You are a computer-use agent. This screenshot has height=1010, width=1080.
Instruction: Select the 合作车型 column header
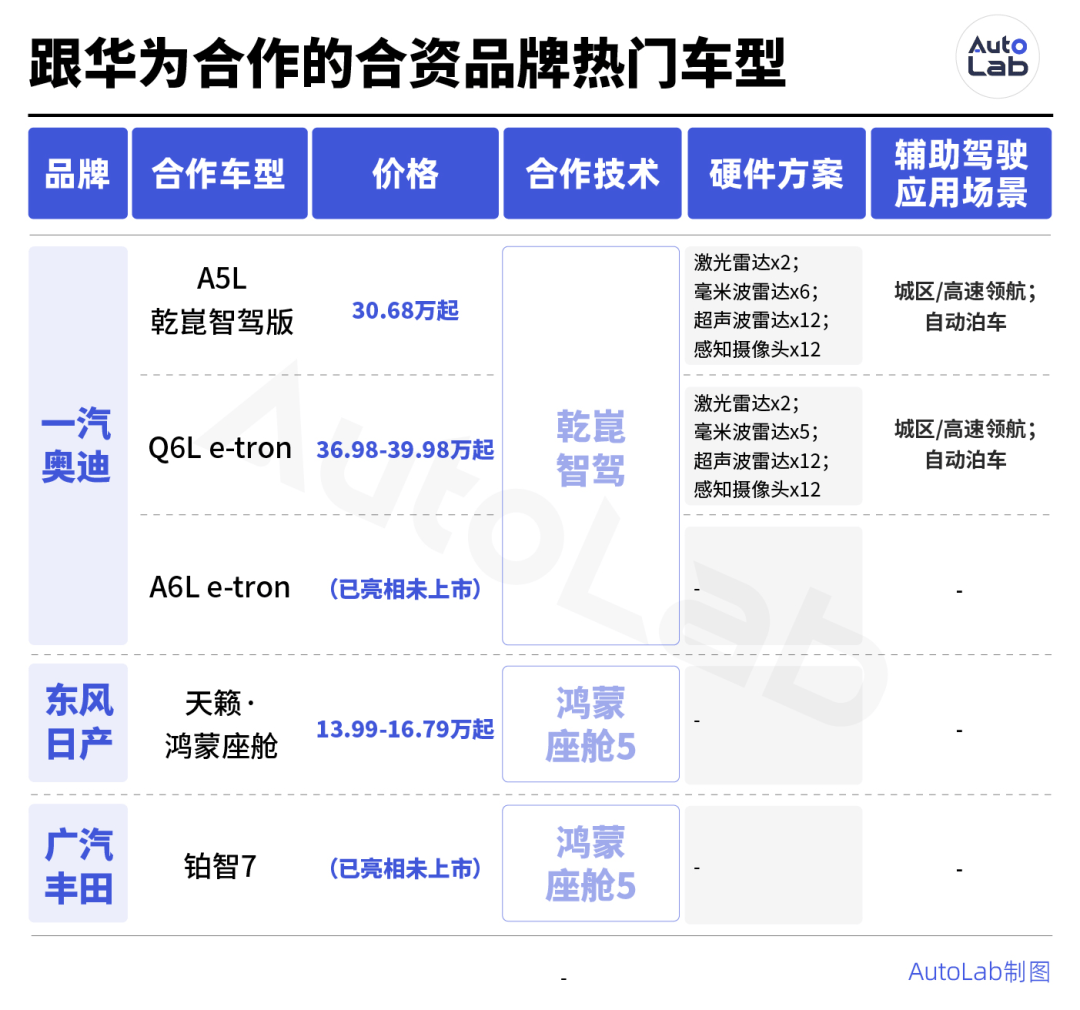[x=219, y=172]
